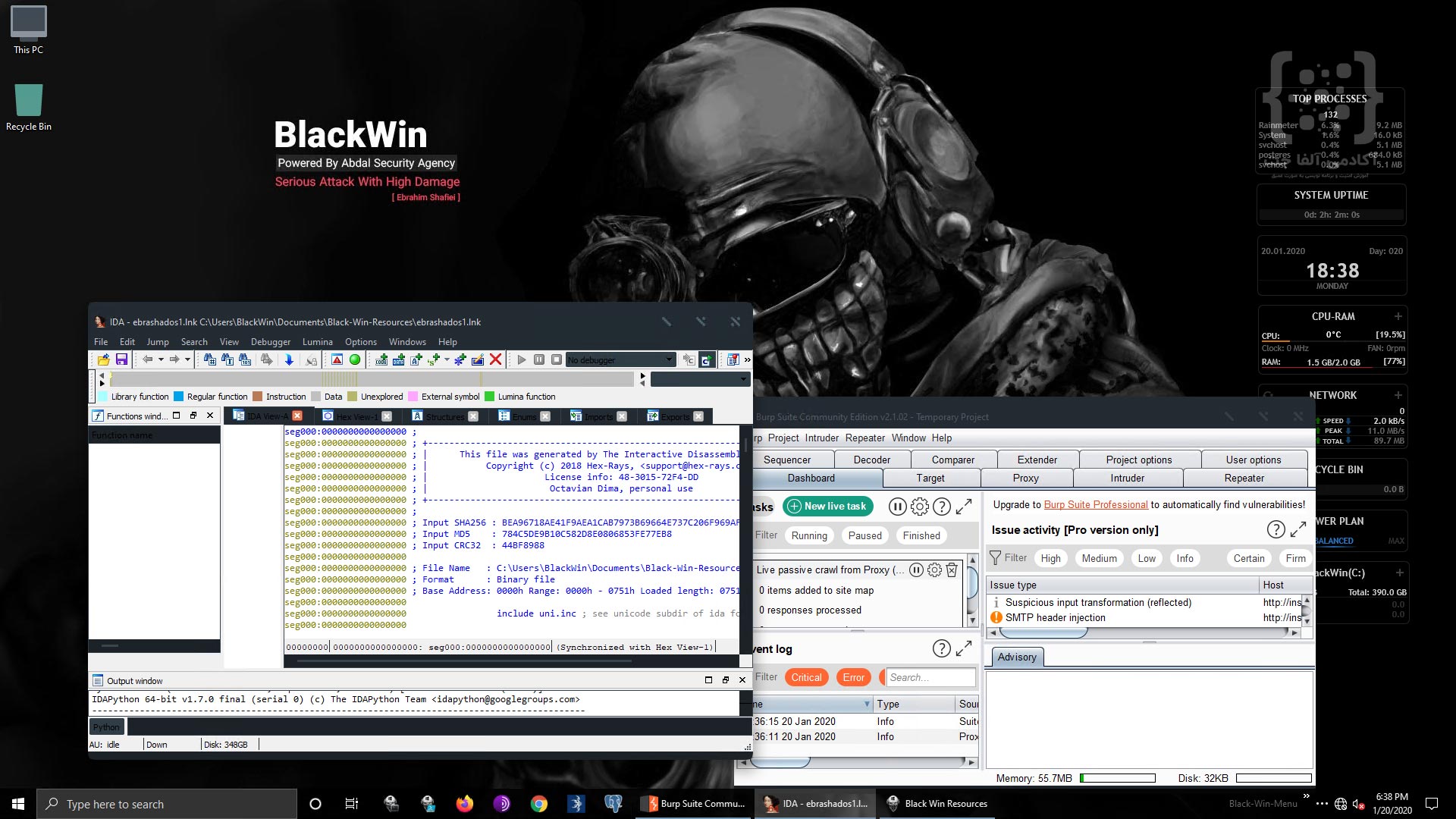Viewport: 1456px width, 819px height.
Task: Expand the jump forward history dropdown arrow
Action: pyautogui.click(x=187, y=359)
